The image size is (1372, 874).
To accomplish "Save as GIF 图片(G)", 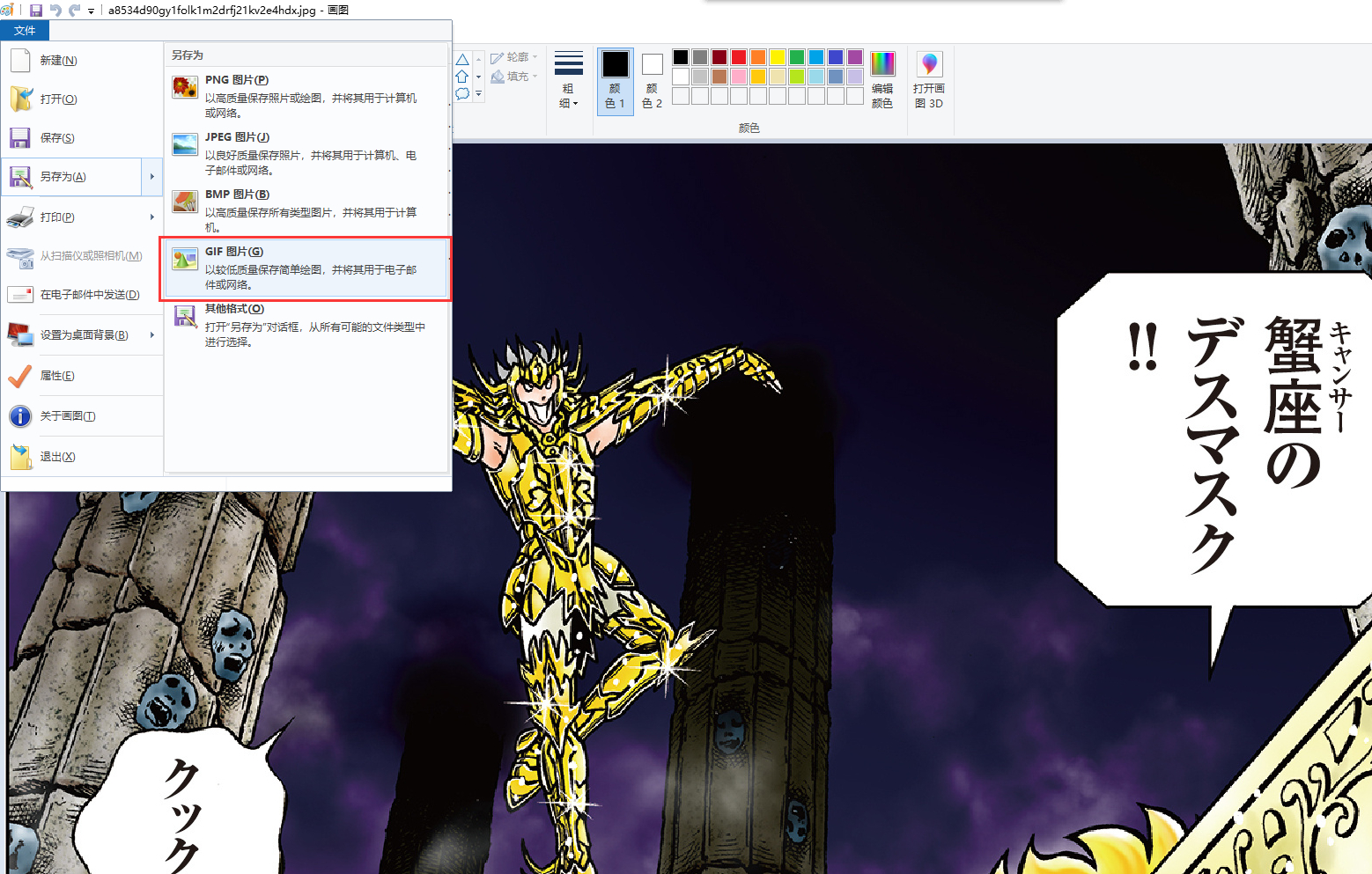I will [306, 268].
